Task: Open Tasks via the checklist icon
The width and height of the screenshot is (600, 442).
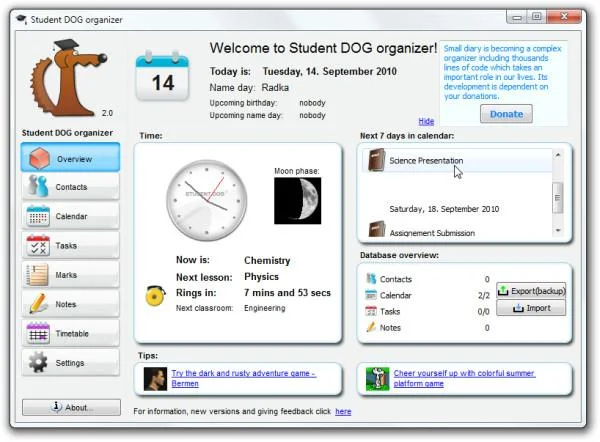Action: point(38,245)
